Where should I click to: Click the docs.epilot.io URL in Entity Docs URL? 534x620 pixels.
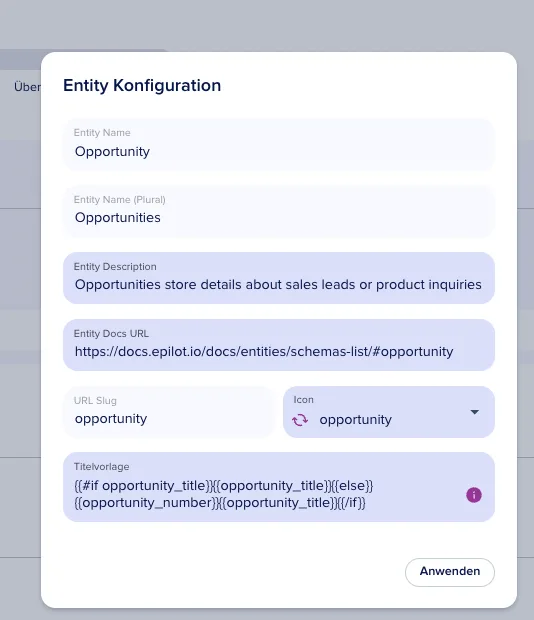264,352
